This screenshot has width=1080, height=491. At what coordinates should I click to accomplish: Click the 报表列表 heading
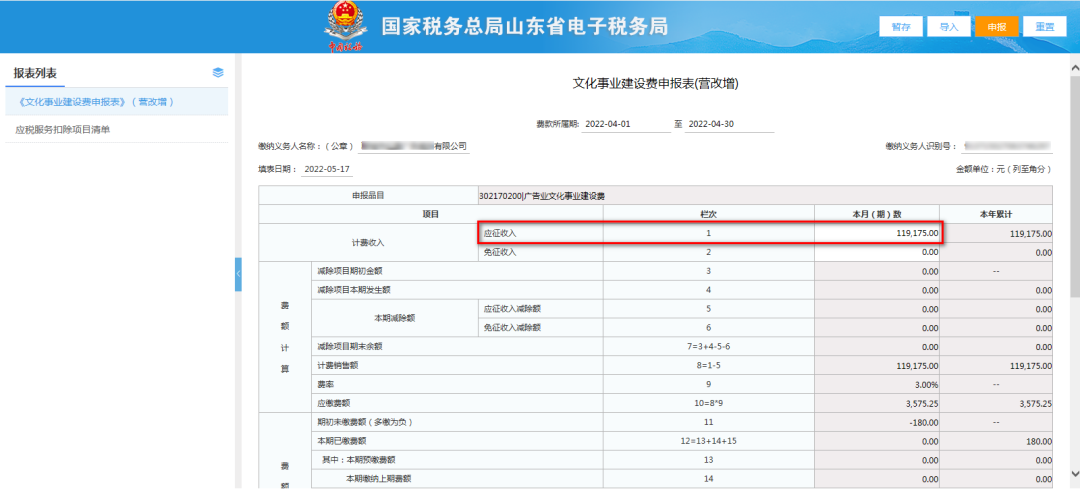(x=35, y=72)
